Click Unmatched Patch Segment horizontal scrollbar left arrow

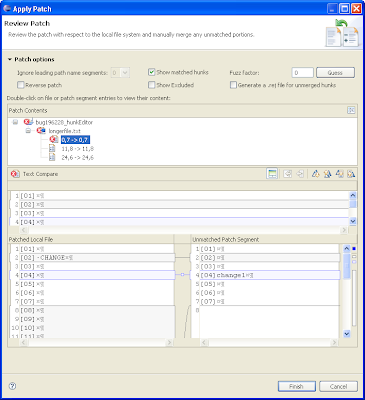(x=204, y=342)
